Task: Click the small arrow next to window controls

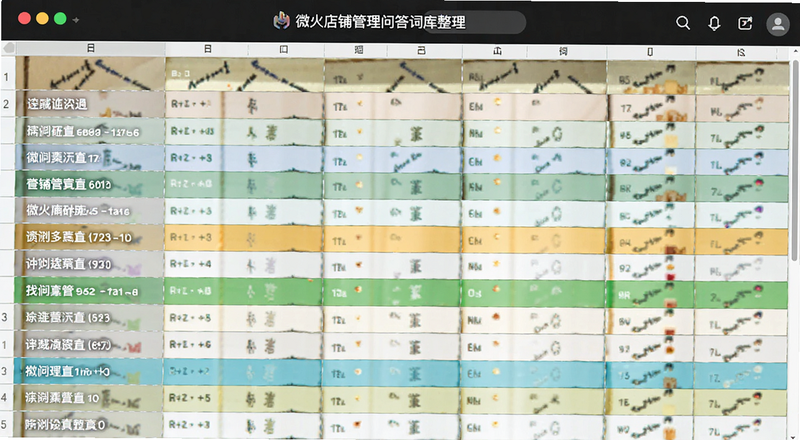Action: point(76,20)
